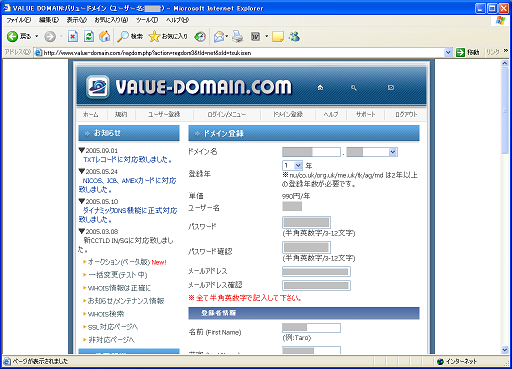Click the パスワード input field
Image resolution: width=512 pixels, height=369 pixels.
[306, 223]
